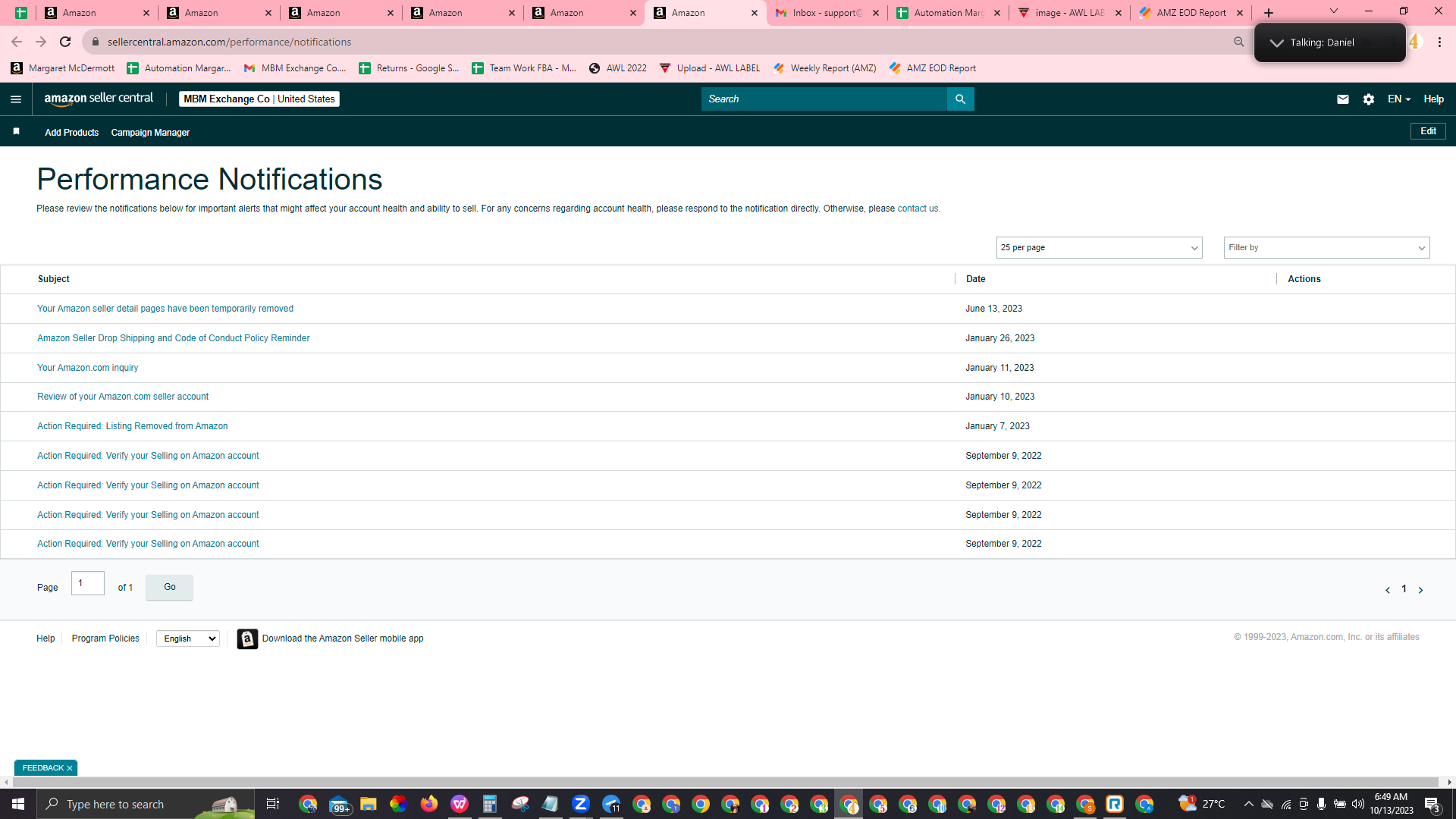This screenshot has width=1456, height=819.
Task: Click the Amazon Seller Central logo
Action: tap(99, 99)
